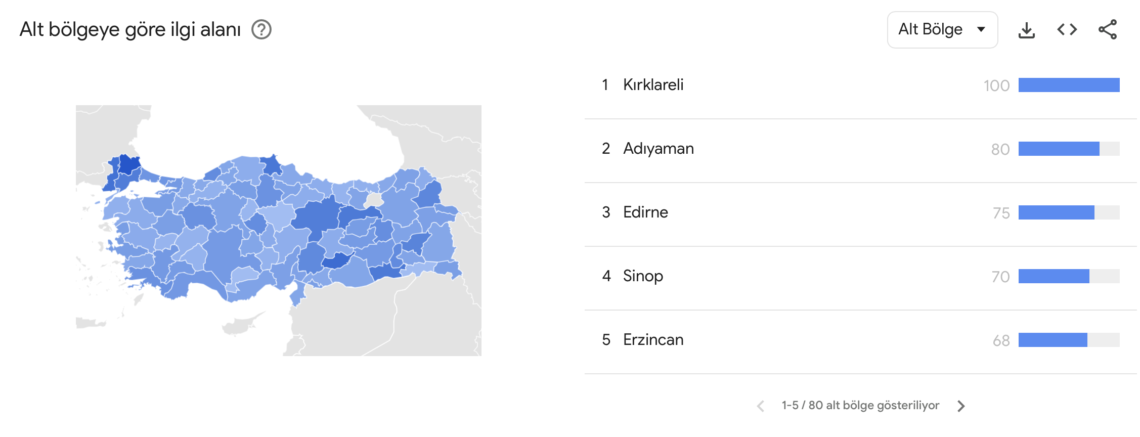1140x437 pixels.
Task: Download the subregion data as CSV
Action: 1026,30
